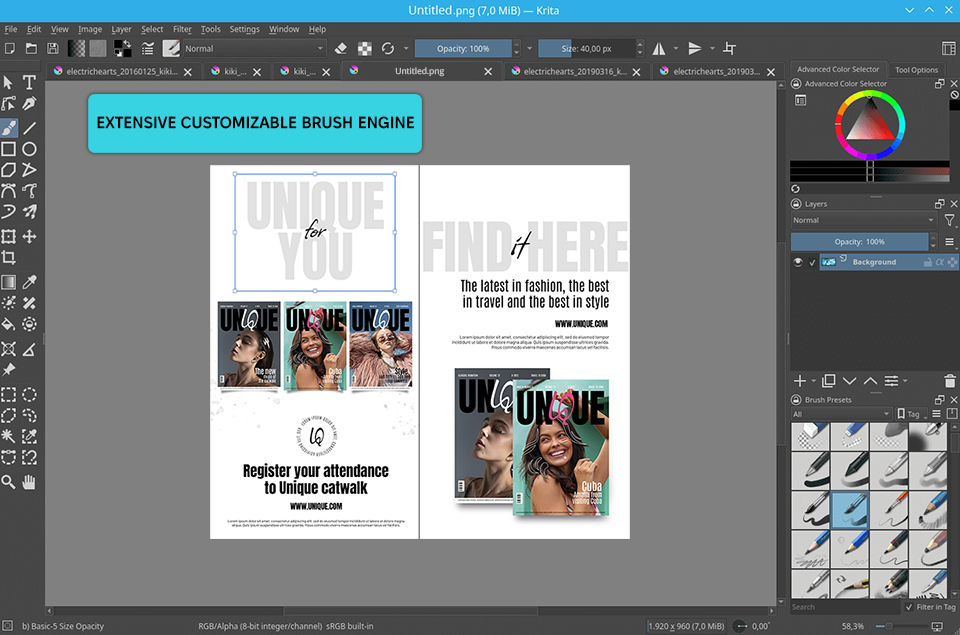
Task: Open the Tag button menu
Action: coord(912,414)
